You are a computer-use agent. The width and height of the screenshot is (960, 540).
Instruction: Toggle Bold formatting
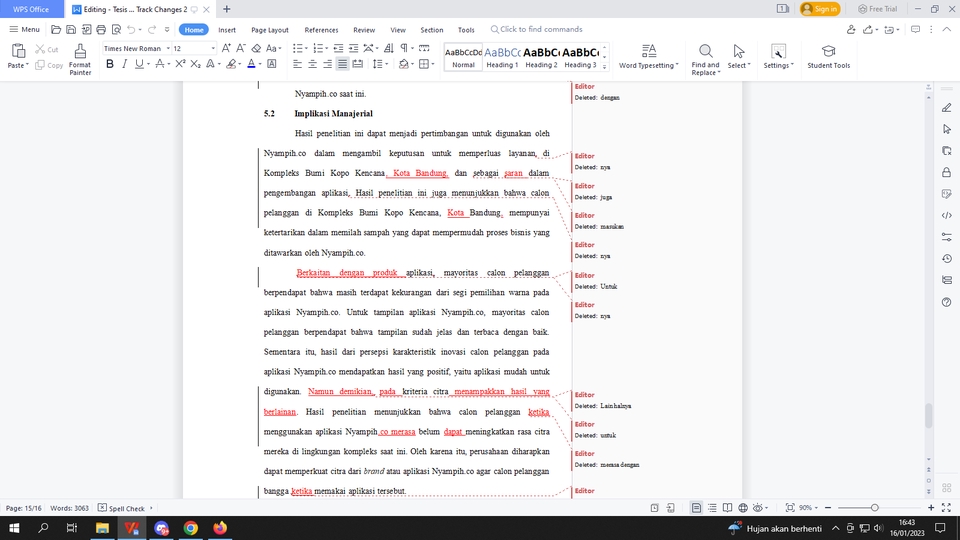click(110, 64)
